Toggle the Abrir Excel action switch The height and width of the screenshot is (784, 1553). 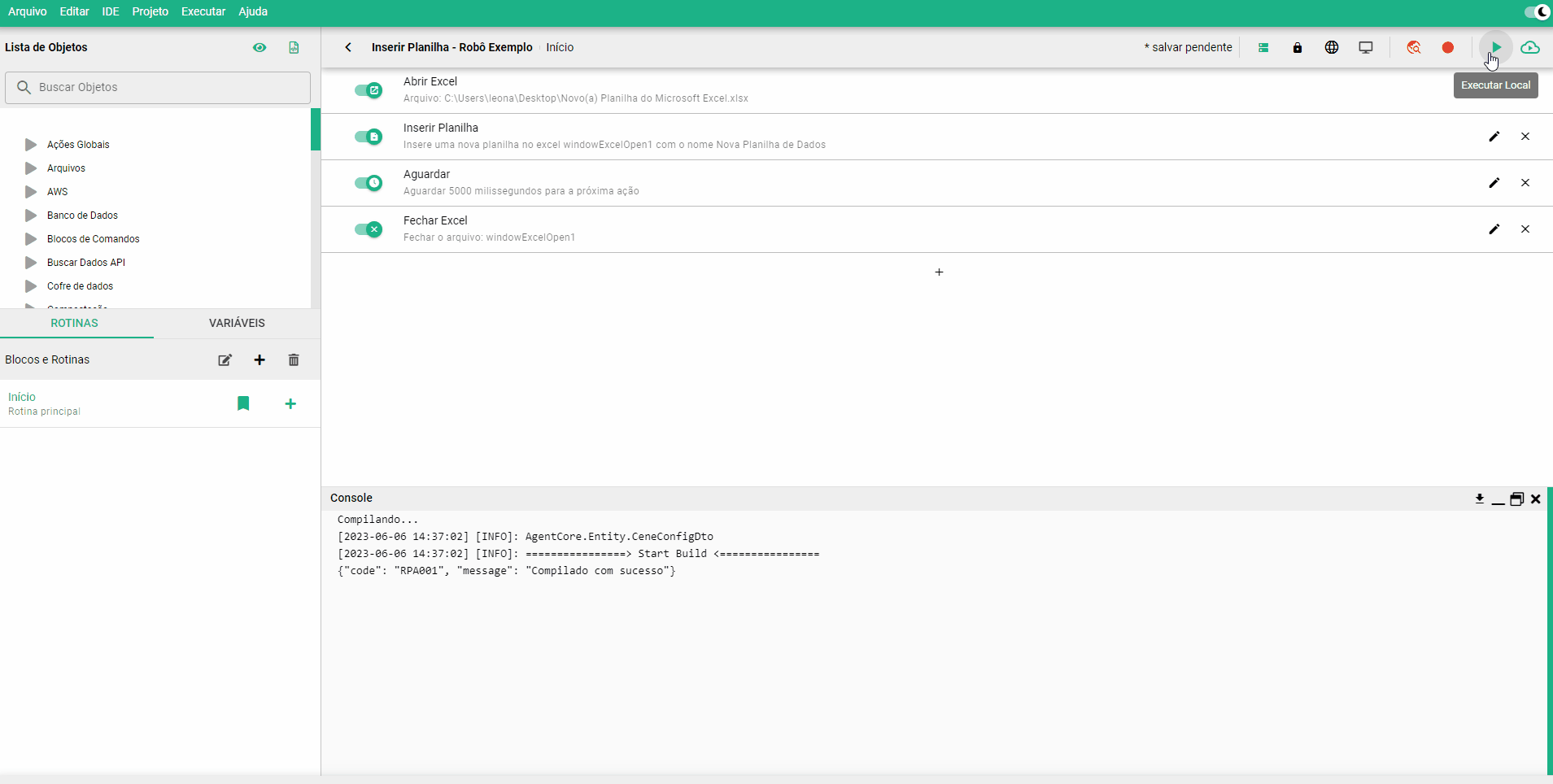pyautogui.click(x=369, y=90)
